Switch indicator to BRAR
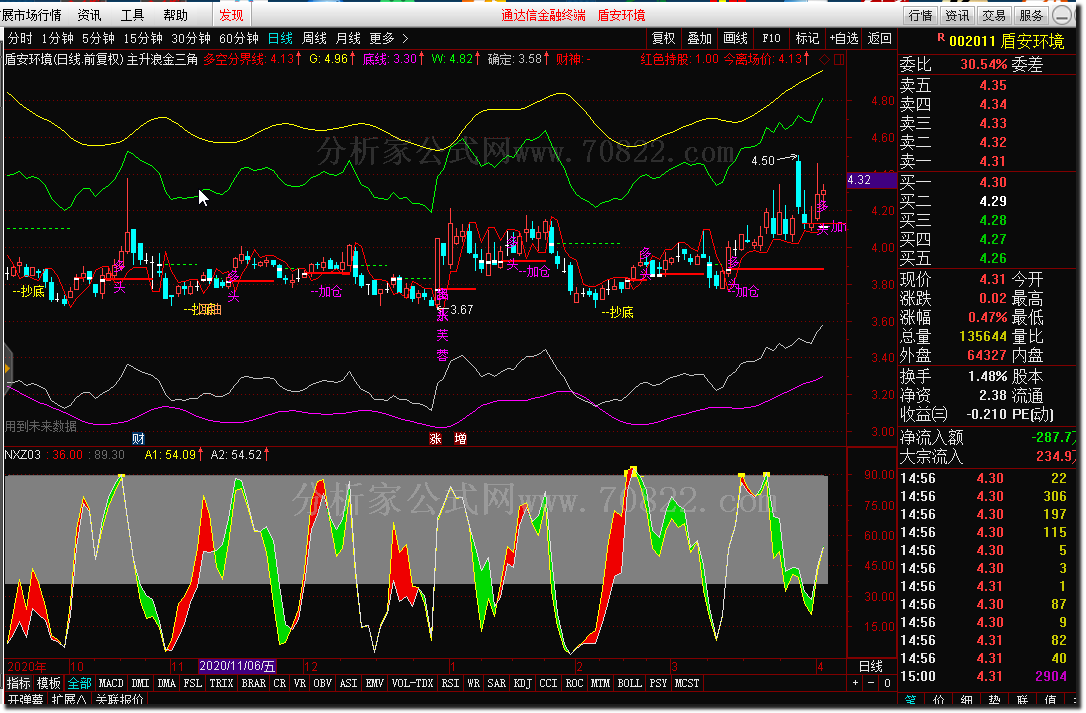The width and height of the screenshot is (1086, 713). [x=253, y=683]
